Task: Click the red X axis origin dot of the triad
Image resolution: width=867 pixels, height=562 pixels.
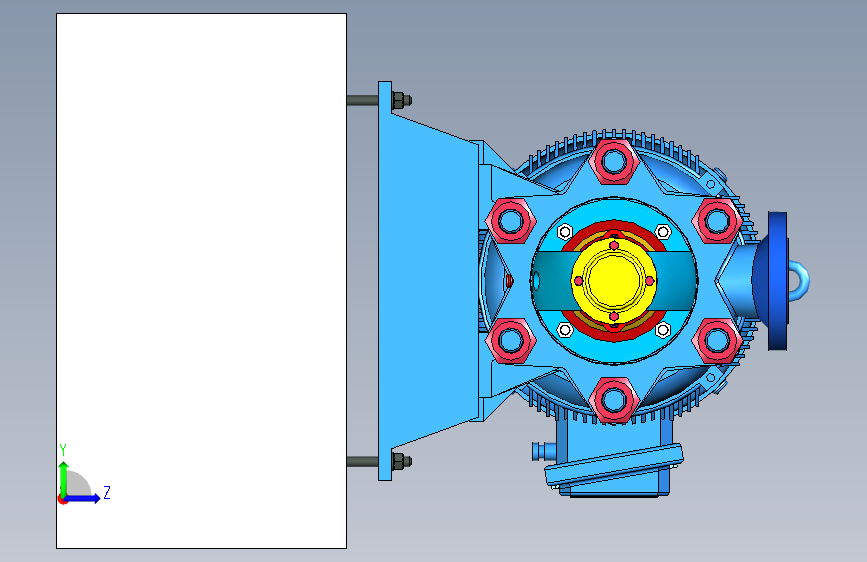Action: click(x=62, y=499)
